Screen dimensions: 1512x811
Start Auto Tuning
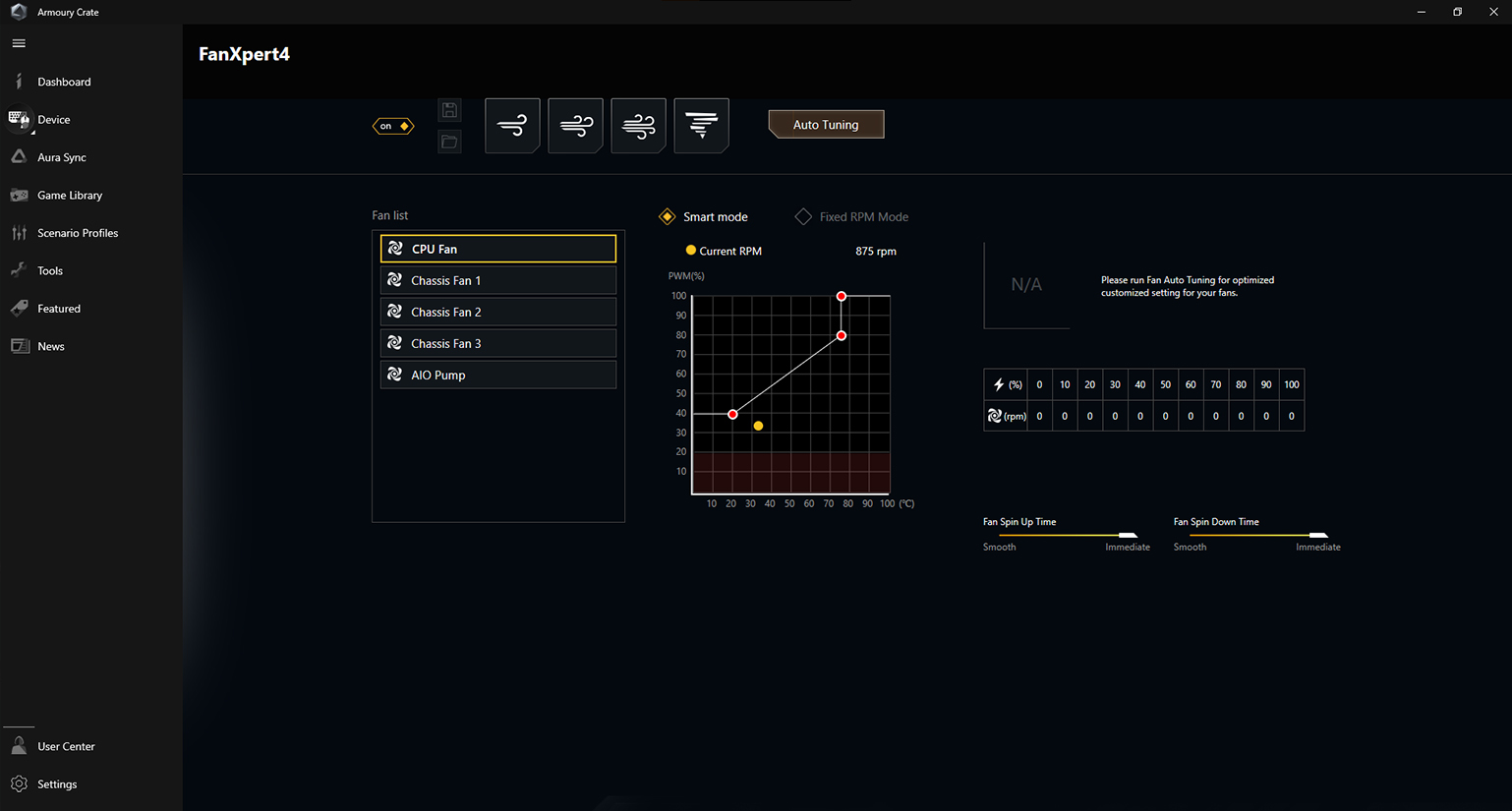[x=826, y=125]
